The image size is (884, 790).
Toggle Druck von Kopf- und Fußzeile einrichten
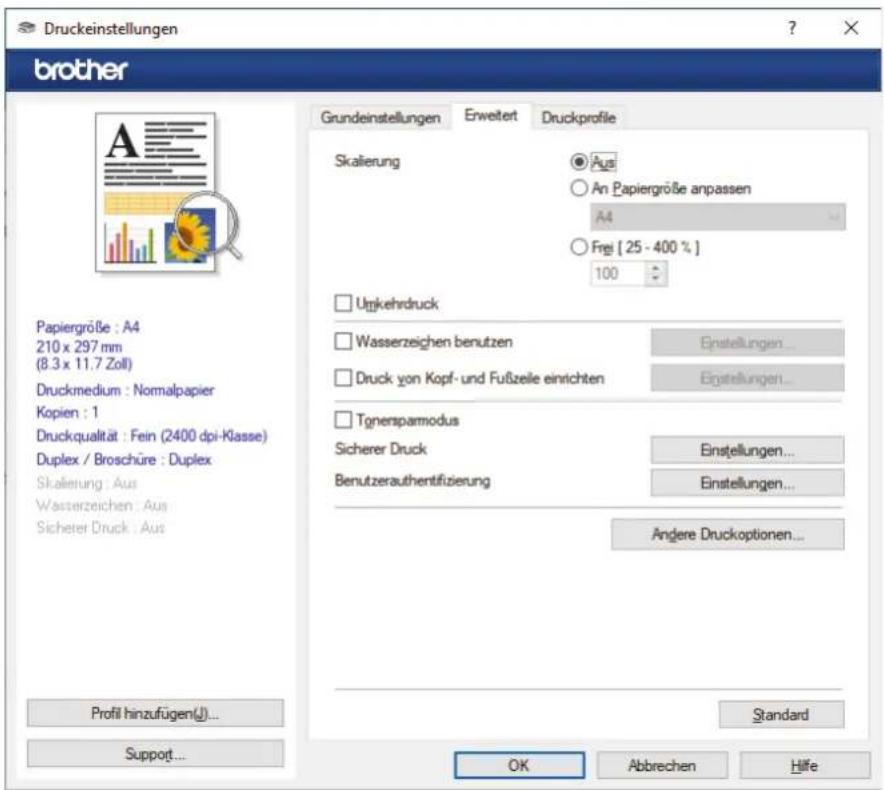click(x=343, y=378)
